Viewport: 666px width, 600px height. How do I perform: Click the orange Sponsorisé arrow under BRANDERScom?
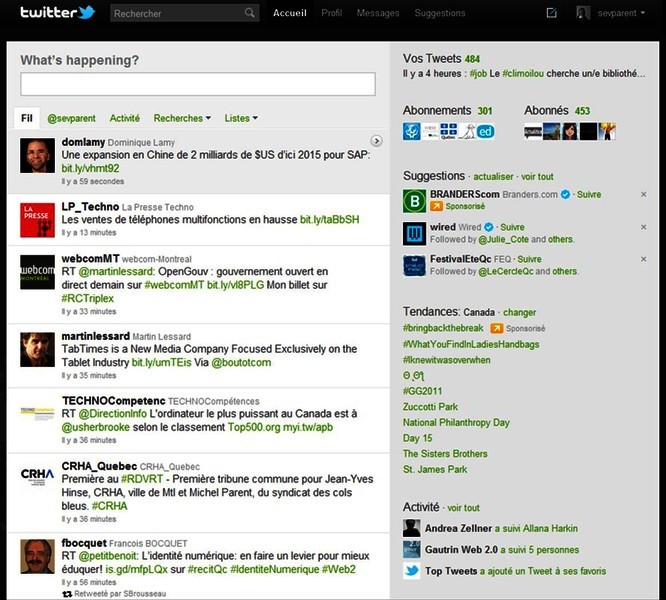pyautogui.click(x=436, y=206)
